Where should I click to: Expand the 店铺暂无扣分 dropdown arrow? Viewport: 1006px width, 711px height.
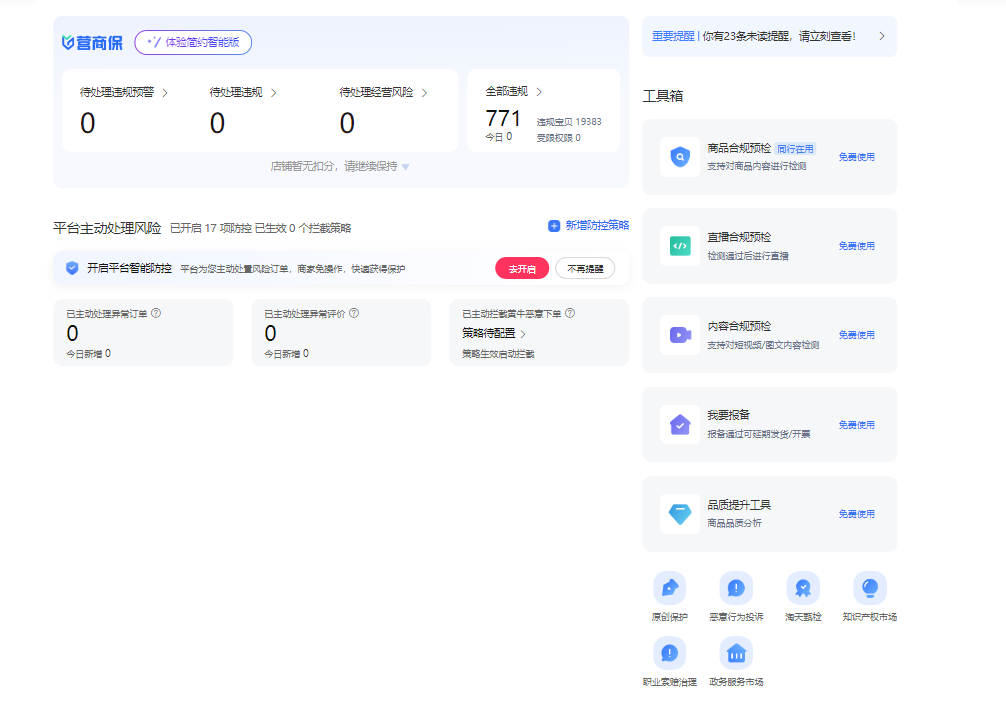pyautogui.click(x=405, y=167)
